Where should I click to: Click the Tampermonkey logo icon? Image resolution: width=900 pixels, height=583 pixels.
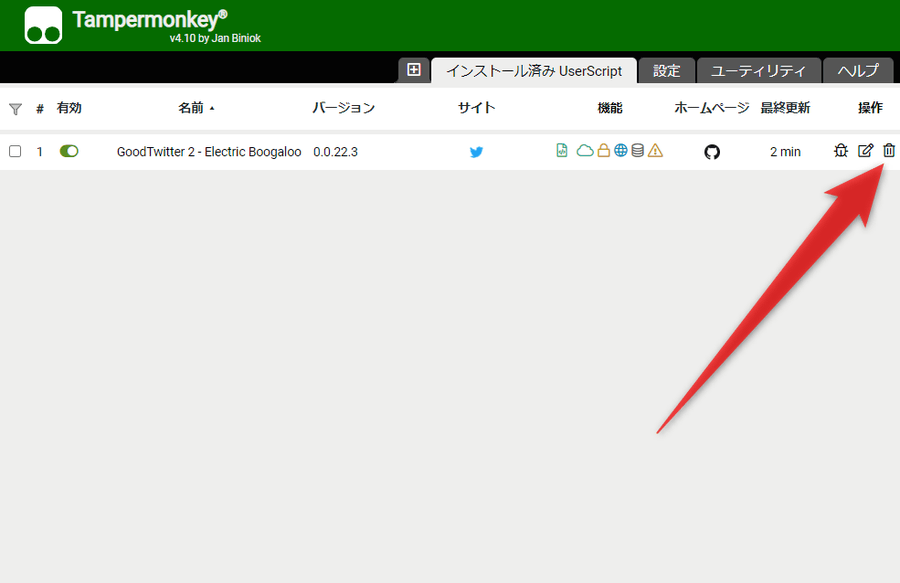(x=43, y=25)
